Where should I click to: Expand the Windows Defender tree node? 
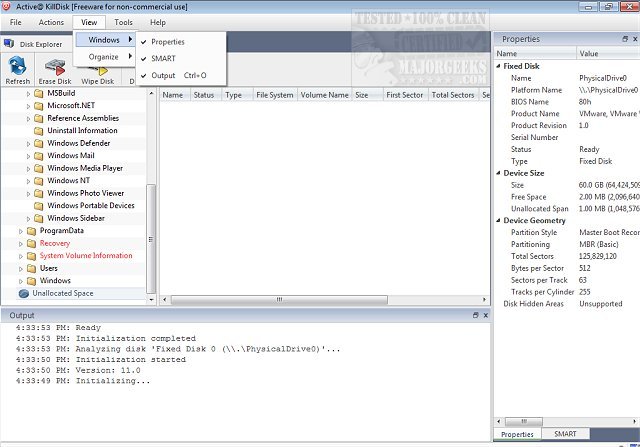pos(28,144)
